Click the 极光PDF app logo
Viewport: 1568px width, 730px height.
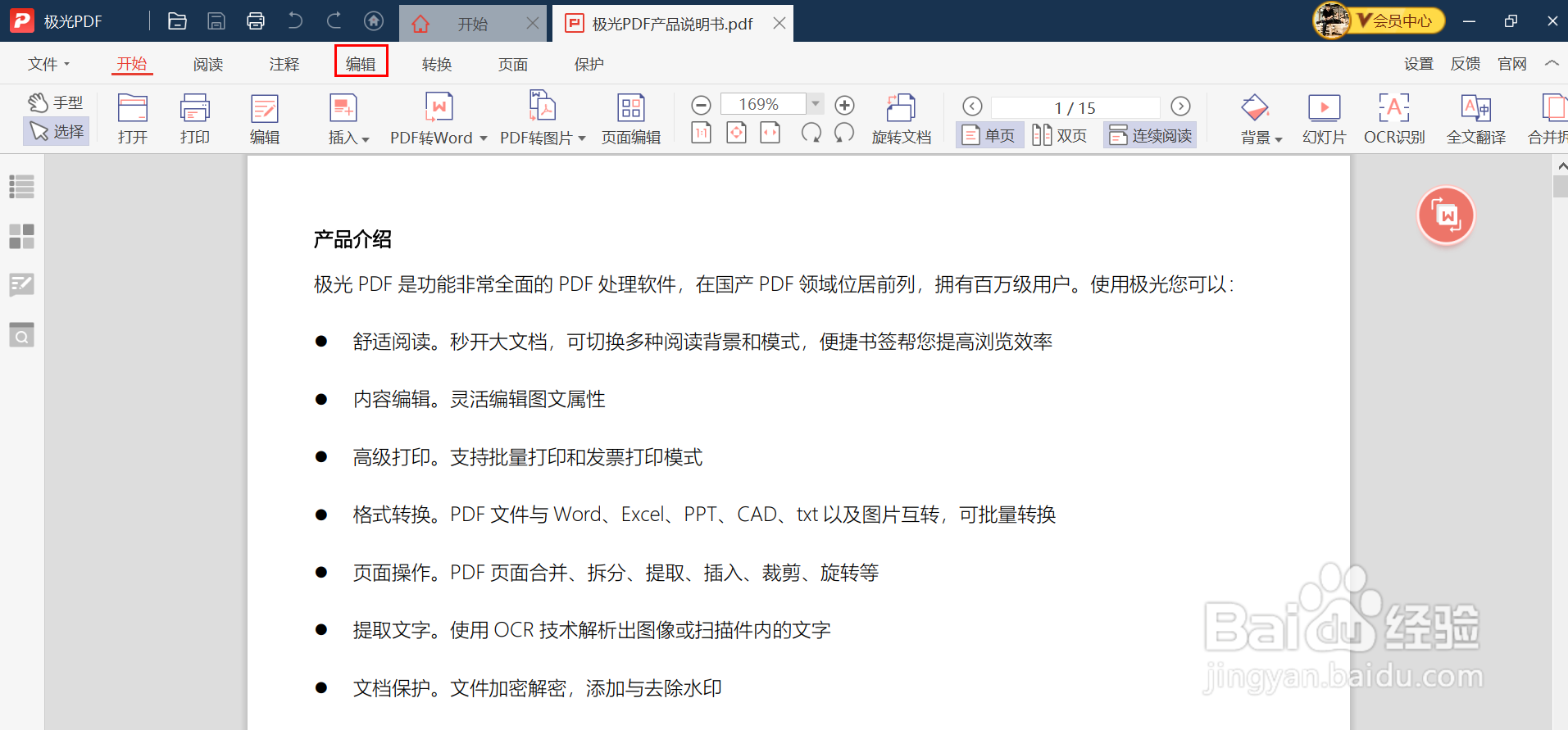pos(22,20)
